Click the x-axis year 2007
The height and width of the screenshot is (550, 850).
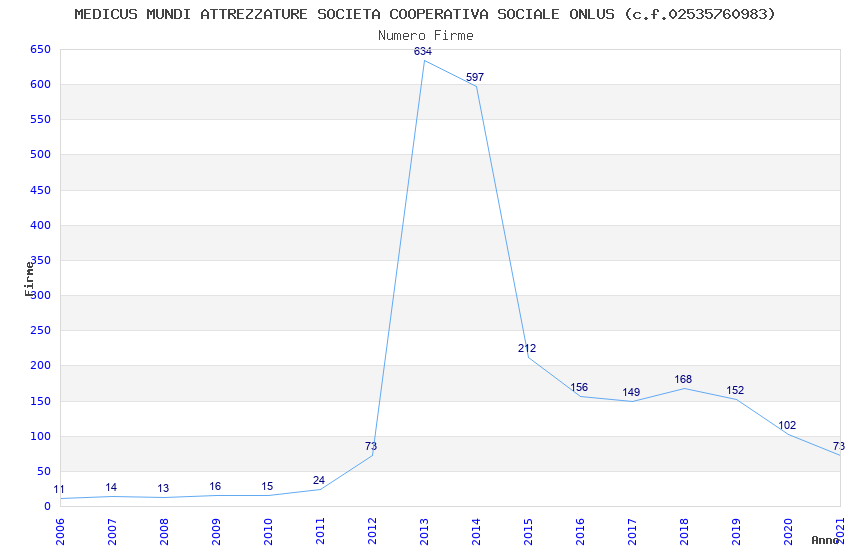pos(112,532)
